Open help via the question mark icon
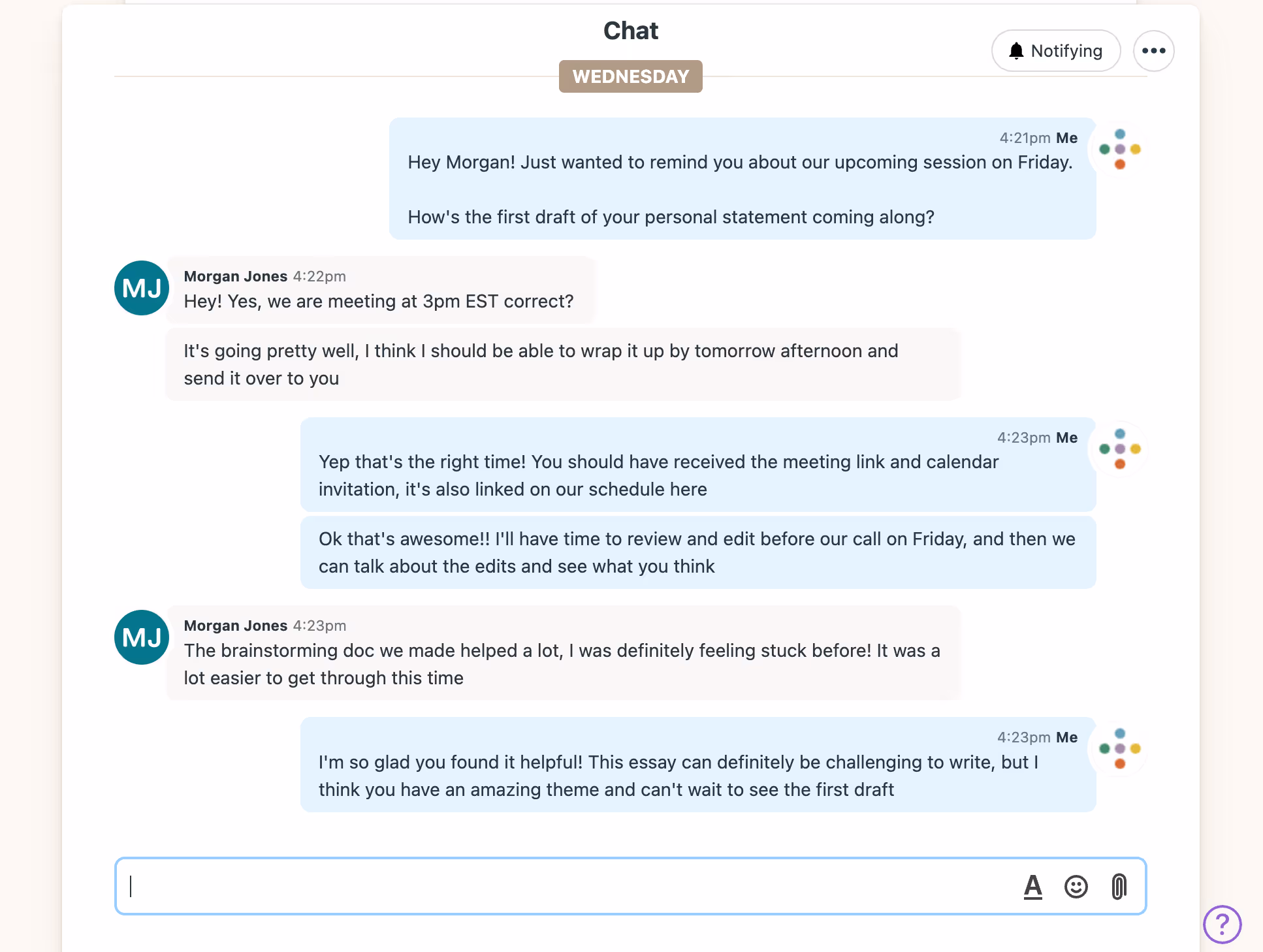Viewport: 1263px width, 952px height. tap(1223, 923)
